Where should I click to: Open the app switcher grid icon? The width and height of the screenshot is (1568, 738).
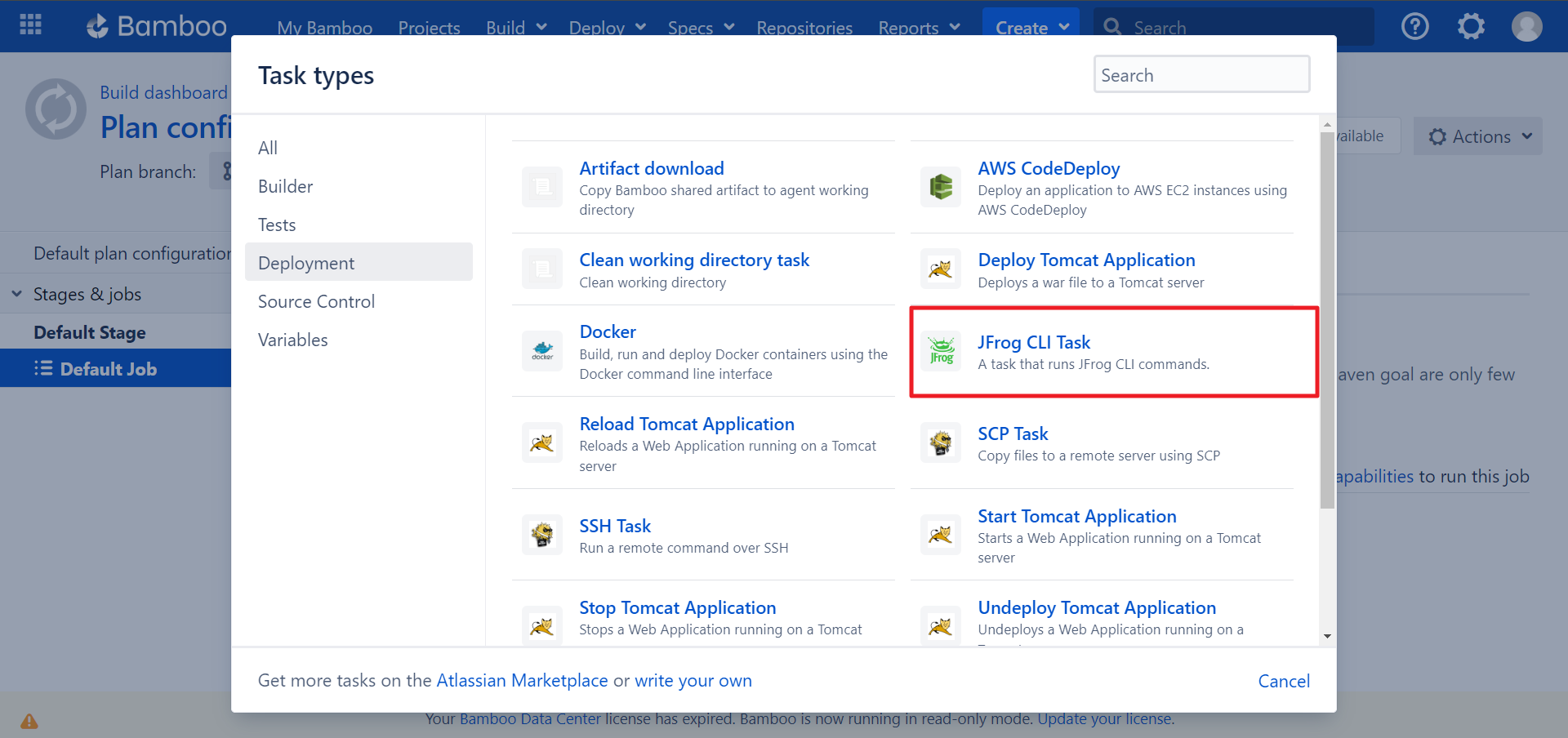30,25
